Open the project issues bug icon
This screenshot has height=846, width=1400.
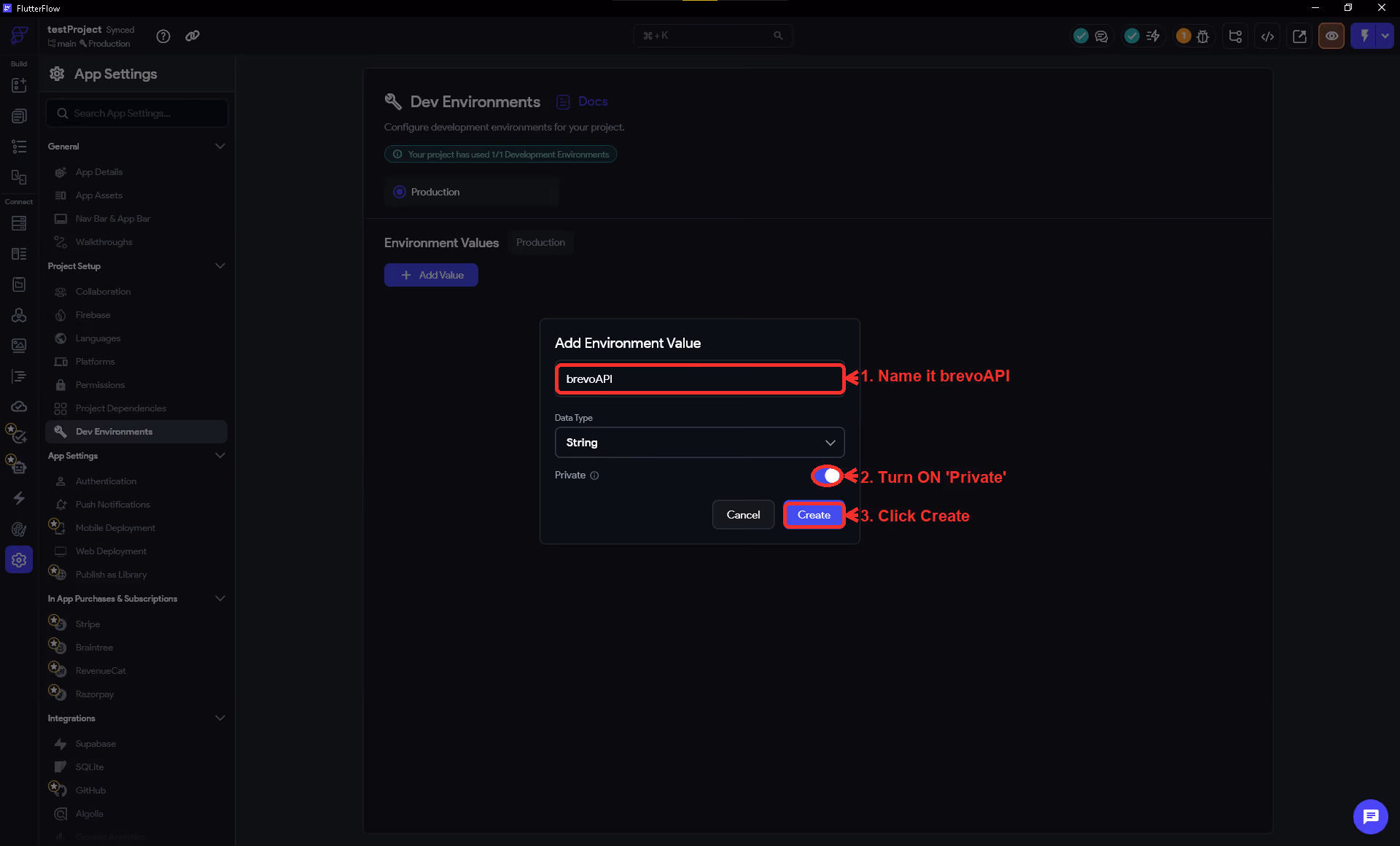[1203, 36]
